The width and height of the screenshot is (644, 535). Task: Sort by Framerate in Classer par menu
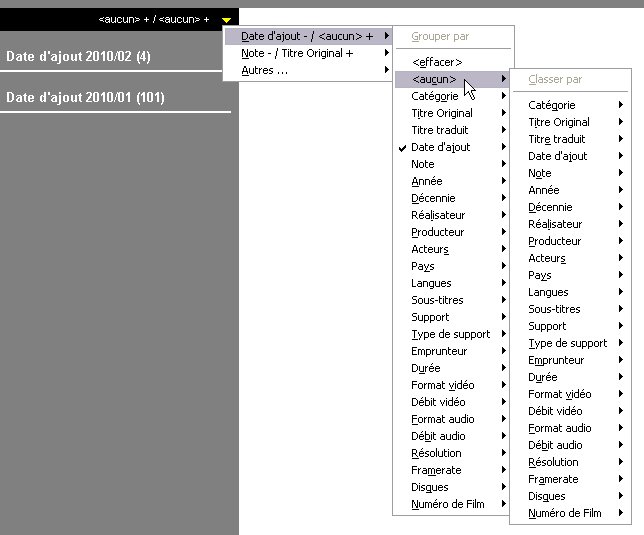(x=570, y=479)
